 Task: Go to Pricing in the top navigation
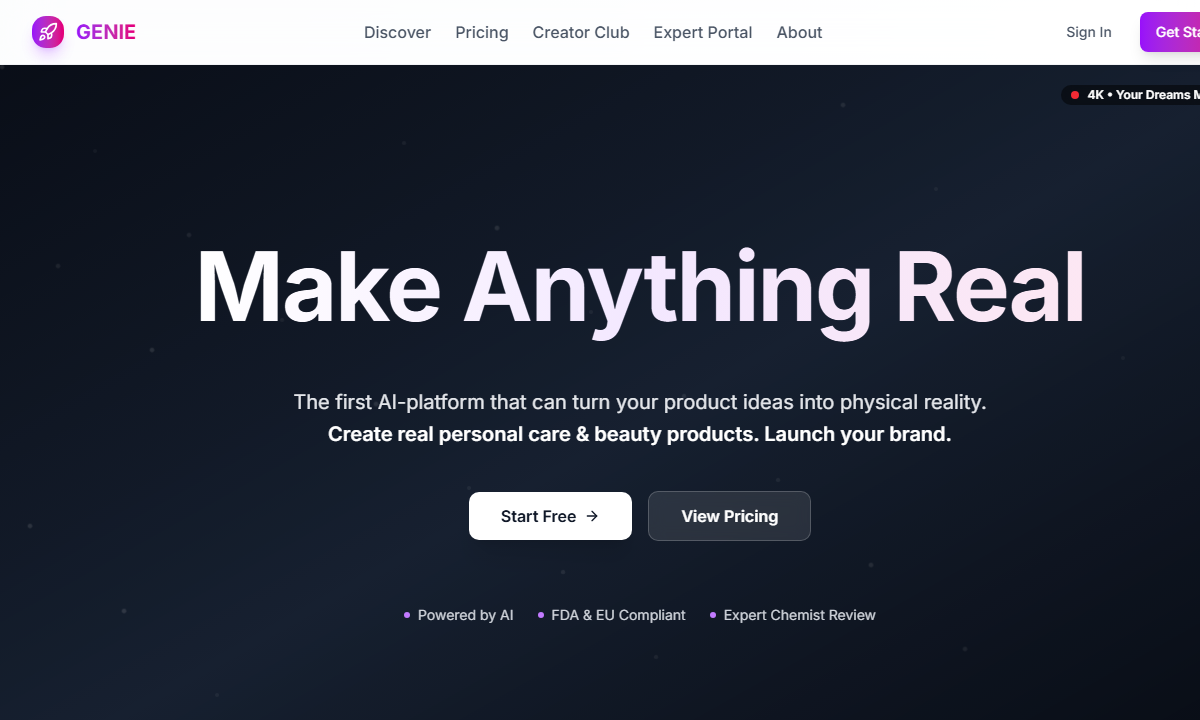pyautogui.click(x=481, y=32)
